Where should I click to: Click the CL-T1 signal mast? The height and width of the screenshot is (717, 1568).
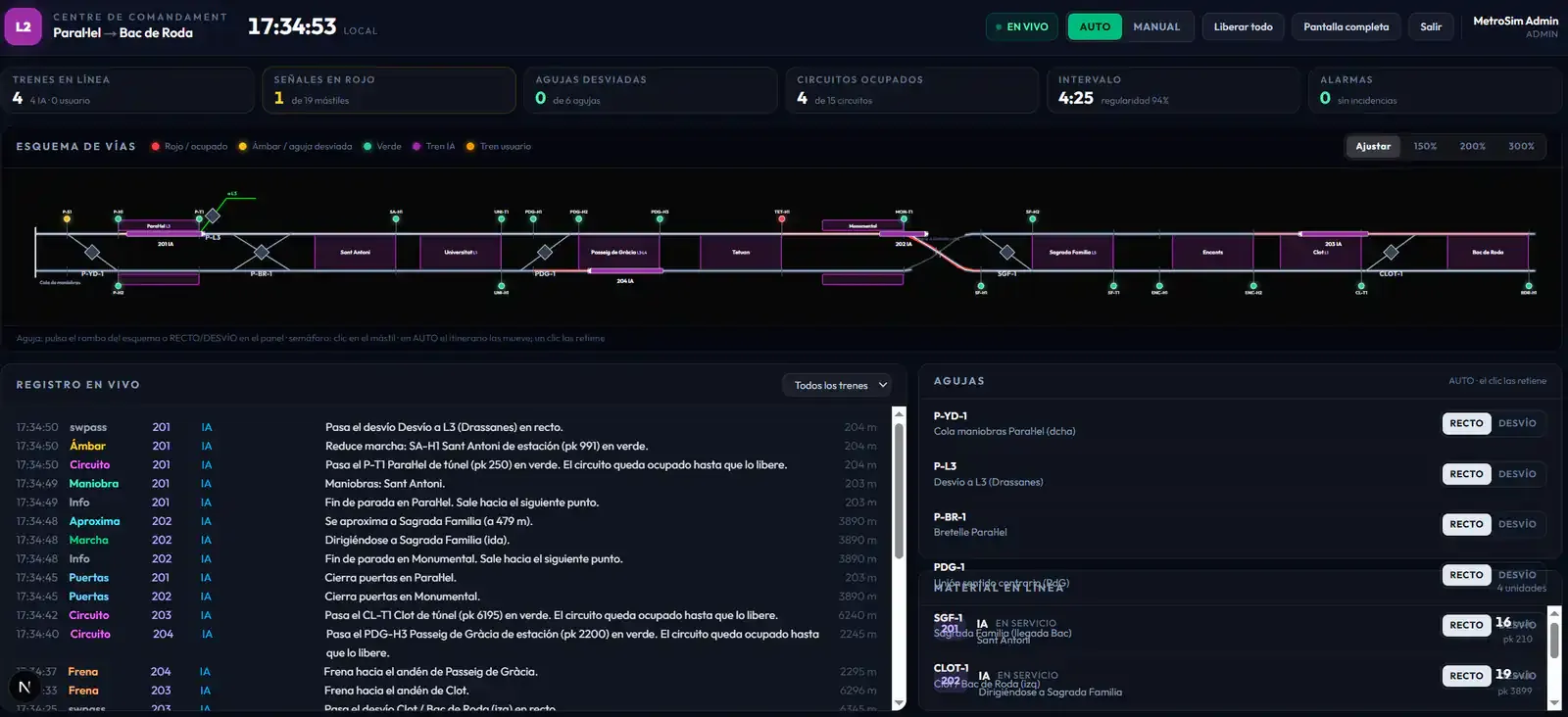point(1361,286)
